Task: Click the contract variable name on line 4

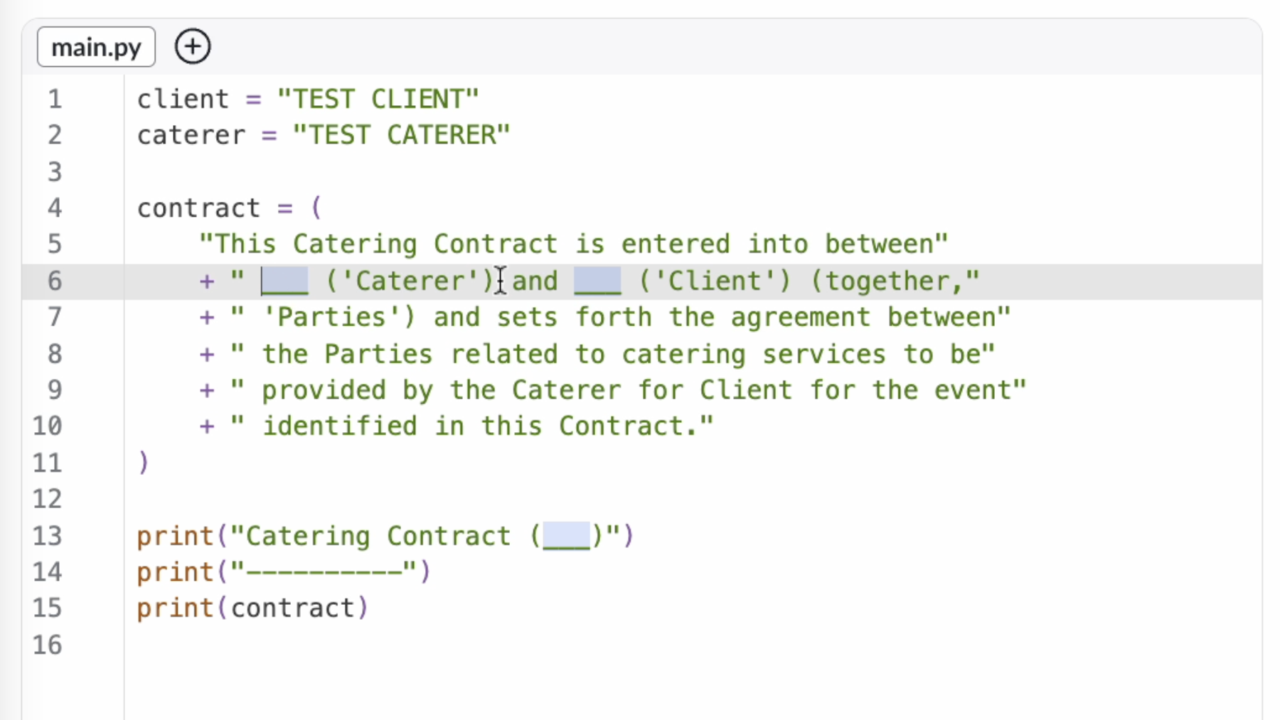Action: point(198,208)
